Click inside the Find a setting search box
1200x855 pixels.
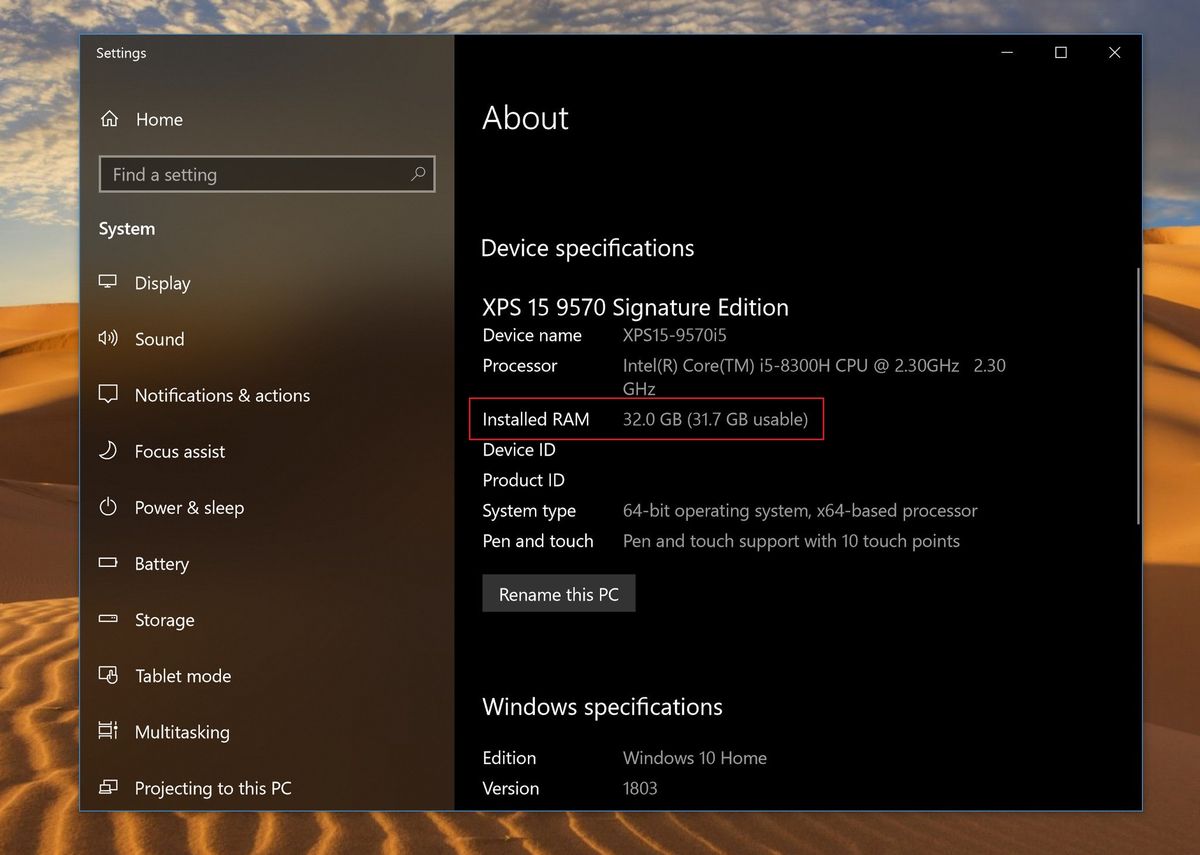pos(250,173)
